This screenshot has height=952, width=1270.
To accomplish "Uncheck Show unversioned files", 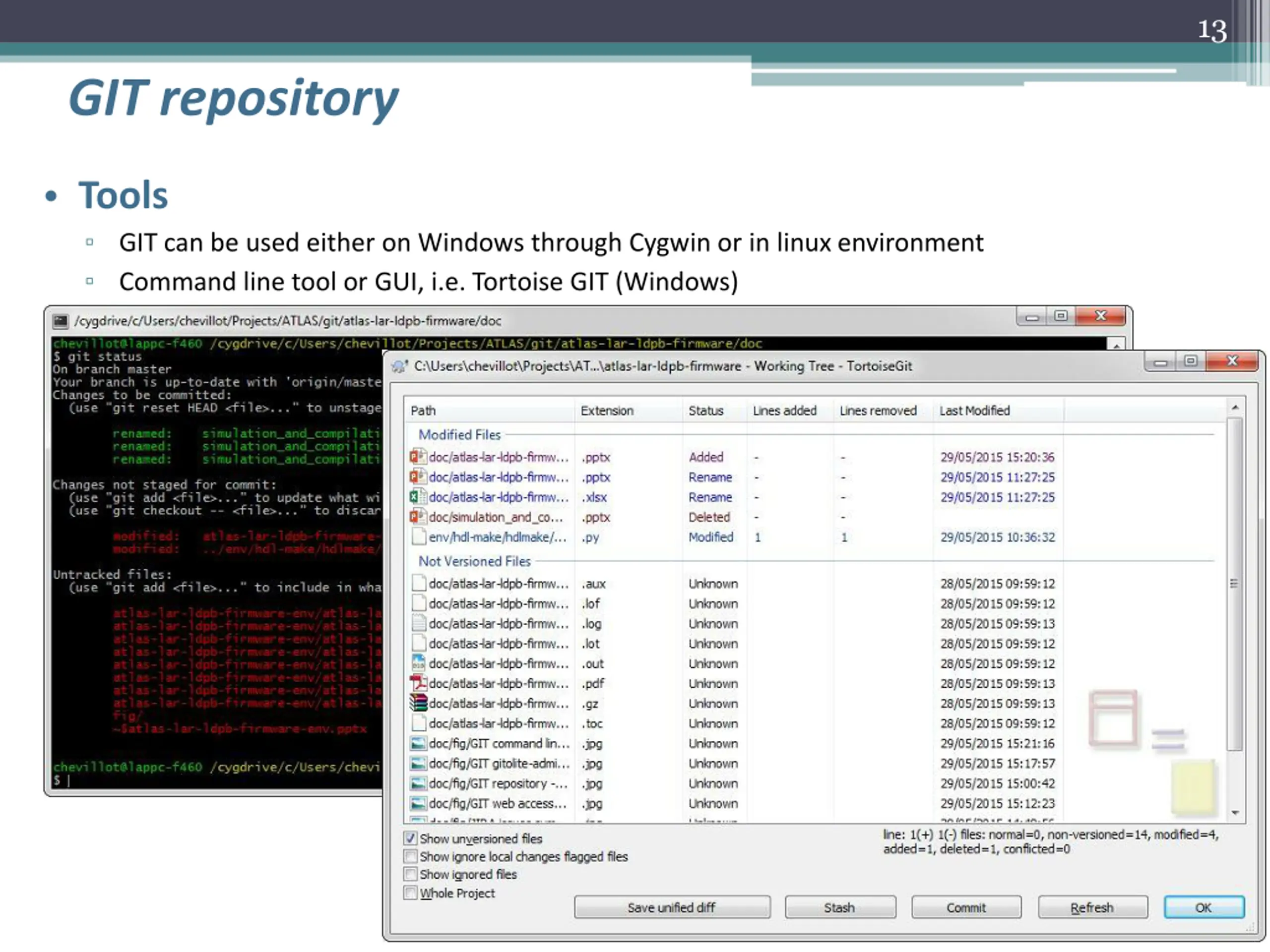I will pos(410,838).
